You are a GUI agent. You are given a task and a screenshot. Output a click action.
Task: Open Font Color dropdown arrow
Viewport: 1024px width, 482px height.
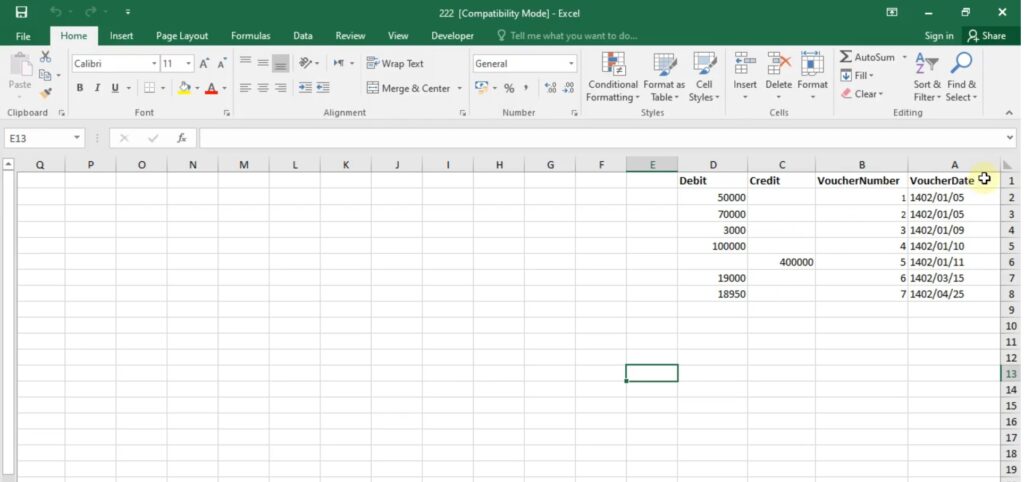[224, 88]
